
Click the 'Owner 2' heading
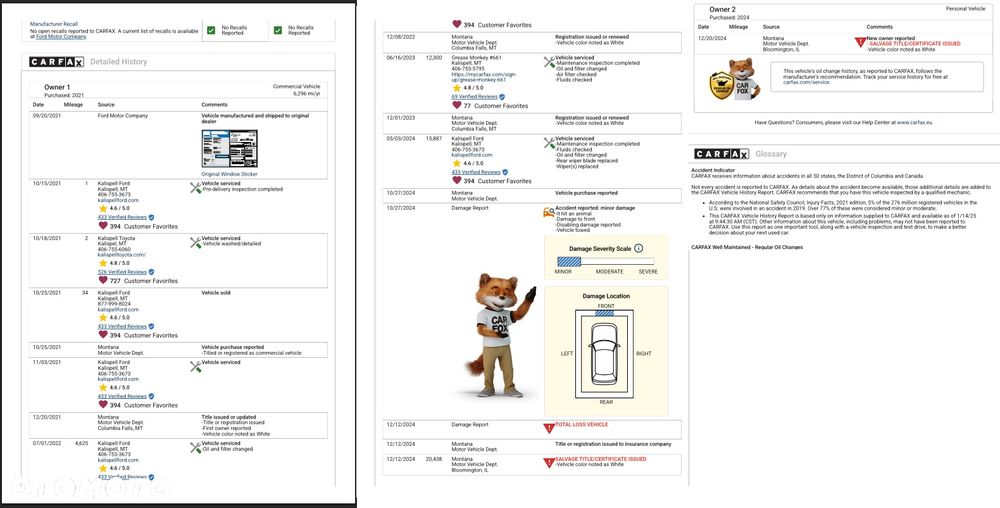[x=723, y=10]
